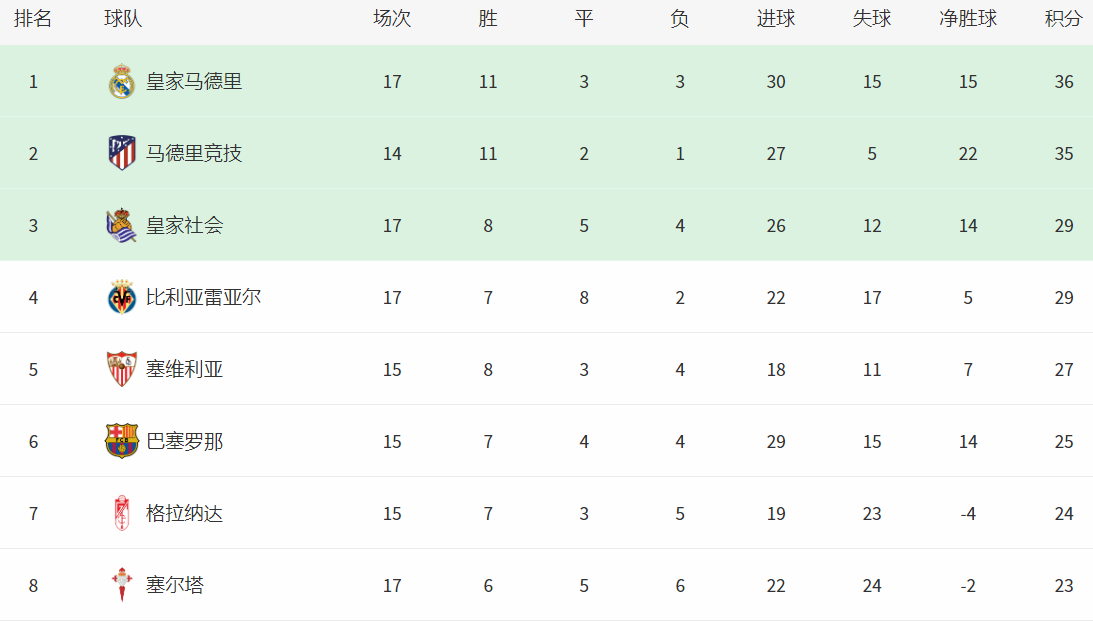Open the 皇家马德里 team link
This screenshot has height=622, width=1093.
pyautogui.click(x=194, y=82)
